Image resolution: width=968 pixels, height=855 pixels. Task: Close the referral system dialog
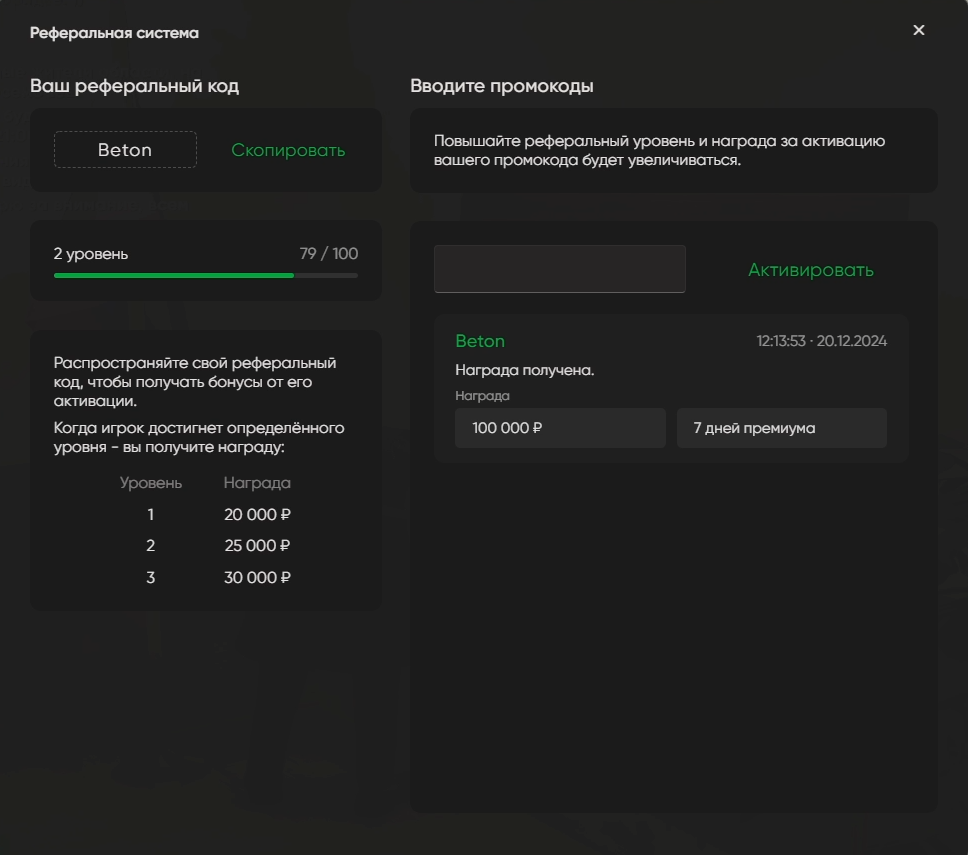tap(919, 30)
